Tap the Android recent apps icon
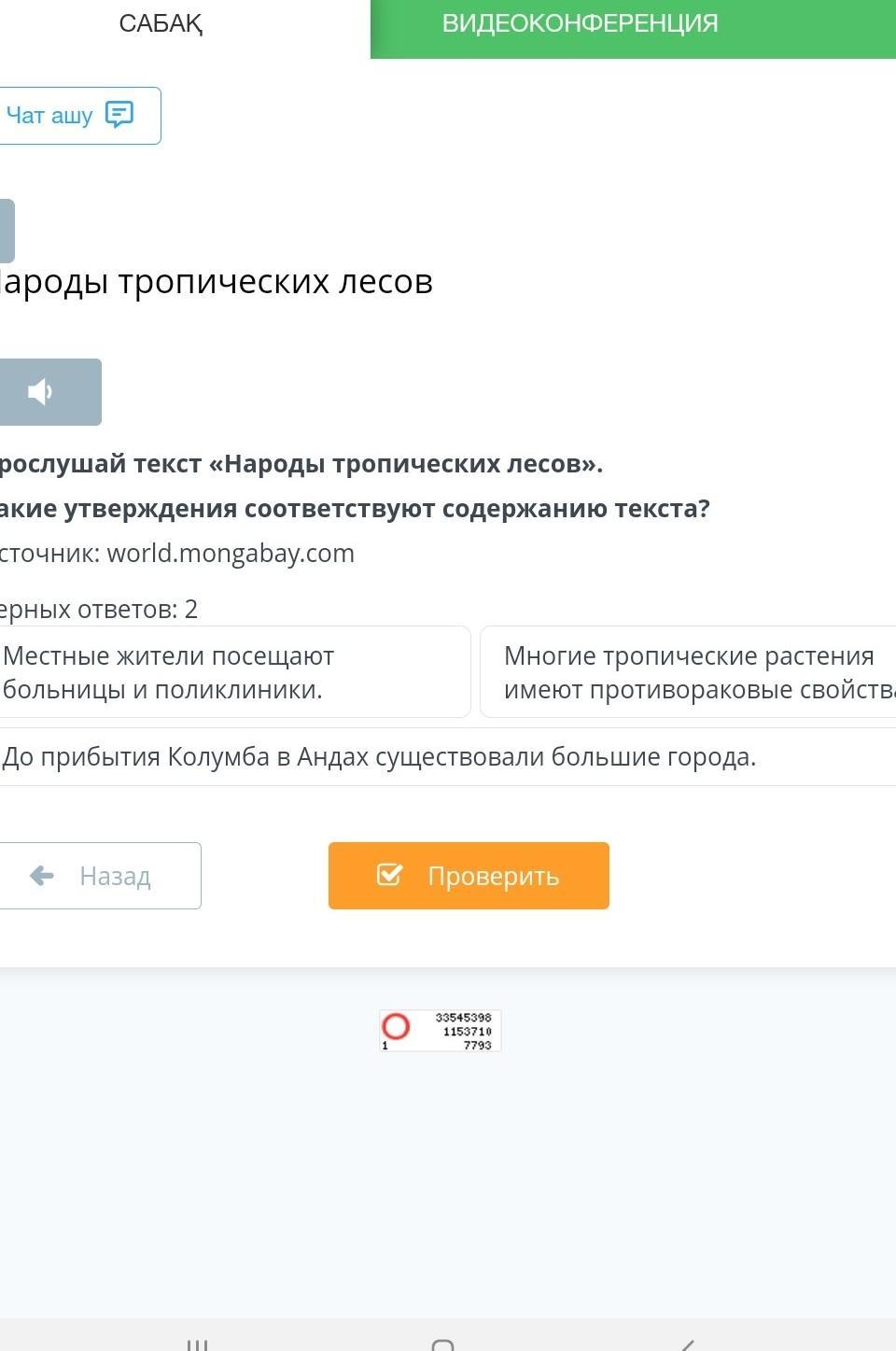The image size is (896, 1351). point(197,1344)
